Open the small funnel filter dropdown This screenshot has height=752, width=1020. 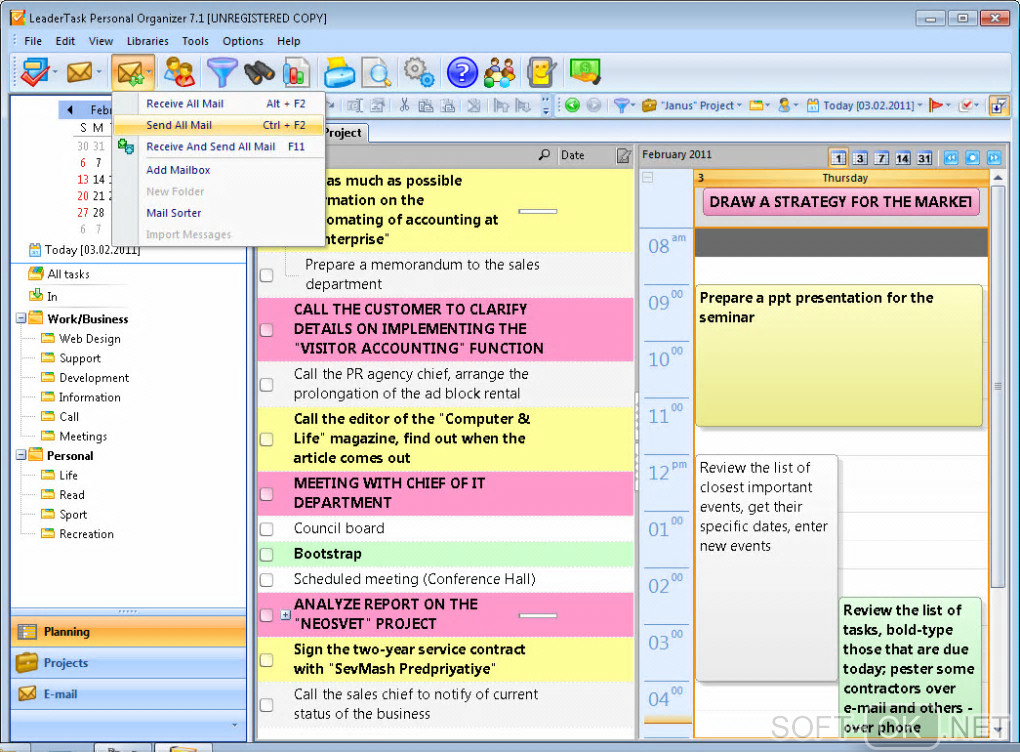pyautogui.click(x=624, y=105)
